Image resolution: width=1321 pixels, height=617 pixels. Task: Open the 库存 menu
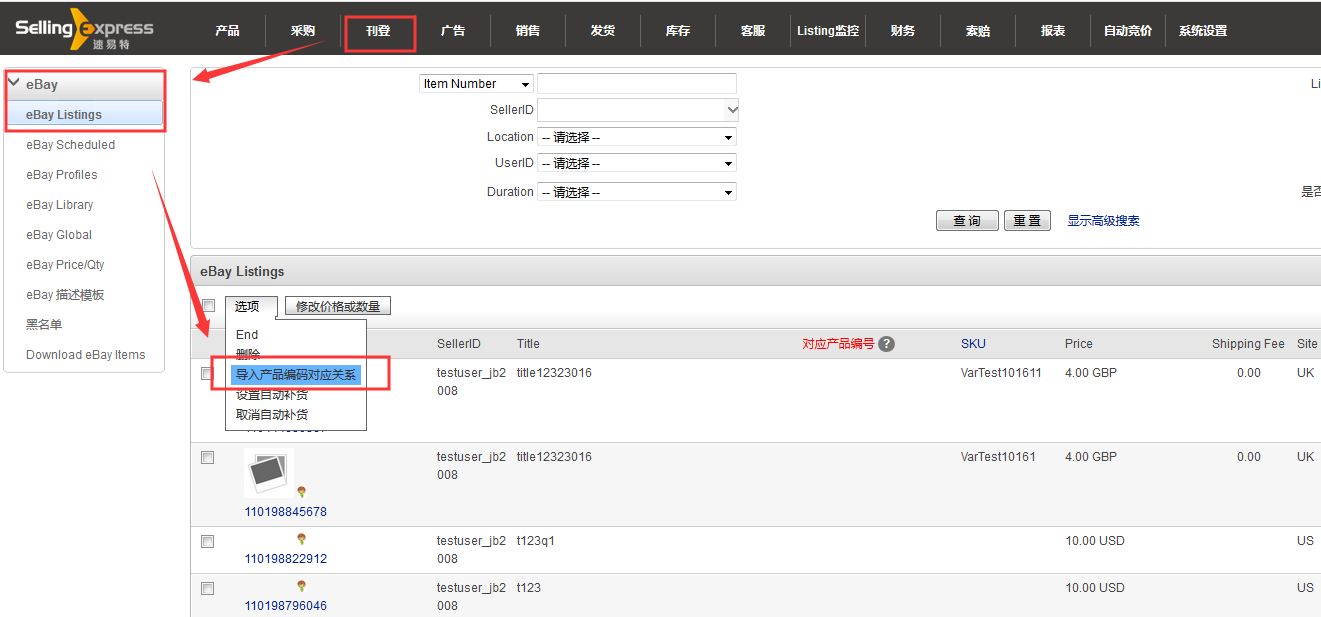coord(678,31)
